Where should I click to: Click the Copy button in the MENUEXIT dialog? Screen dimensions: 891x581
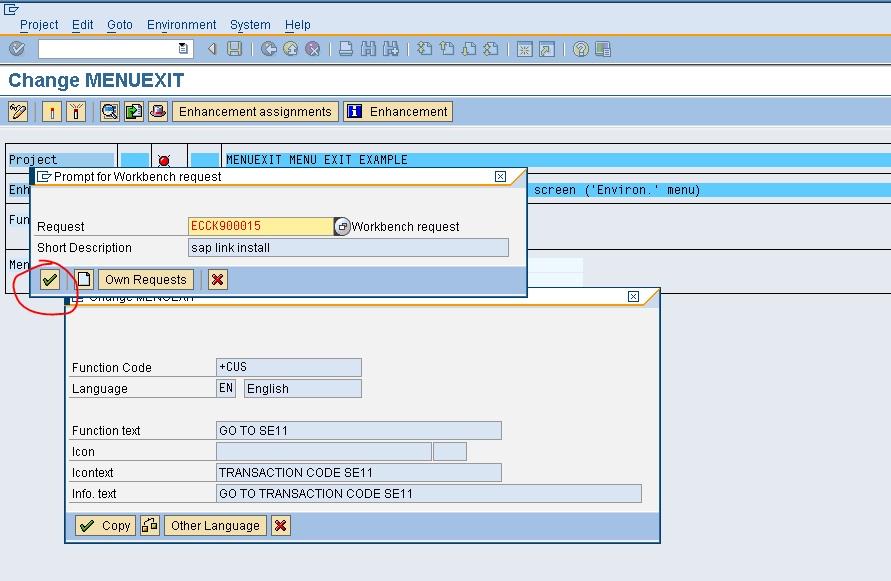click(x=104, y=525)
